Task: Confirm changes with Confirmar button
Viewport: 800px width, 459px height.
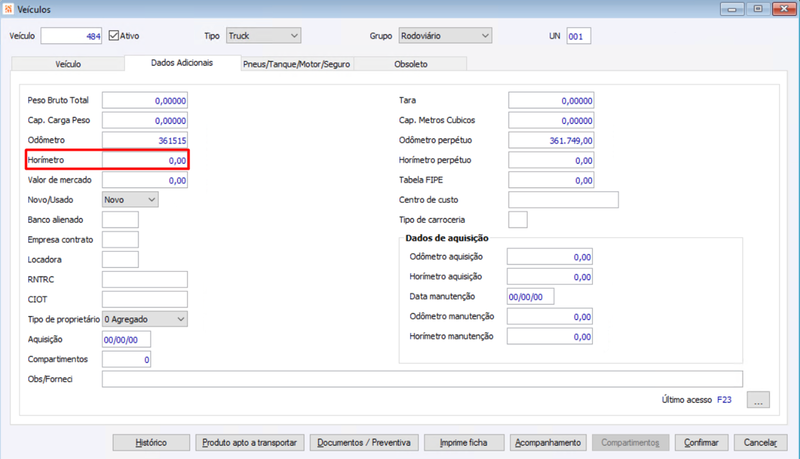Action: 702,443
